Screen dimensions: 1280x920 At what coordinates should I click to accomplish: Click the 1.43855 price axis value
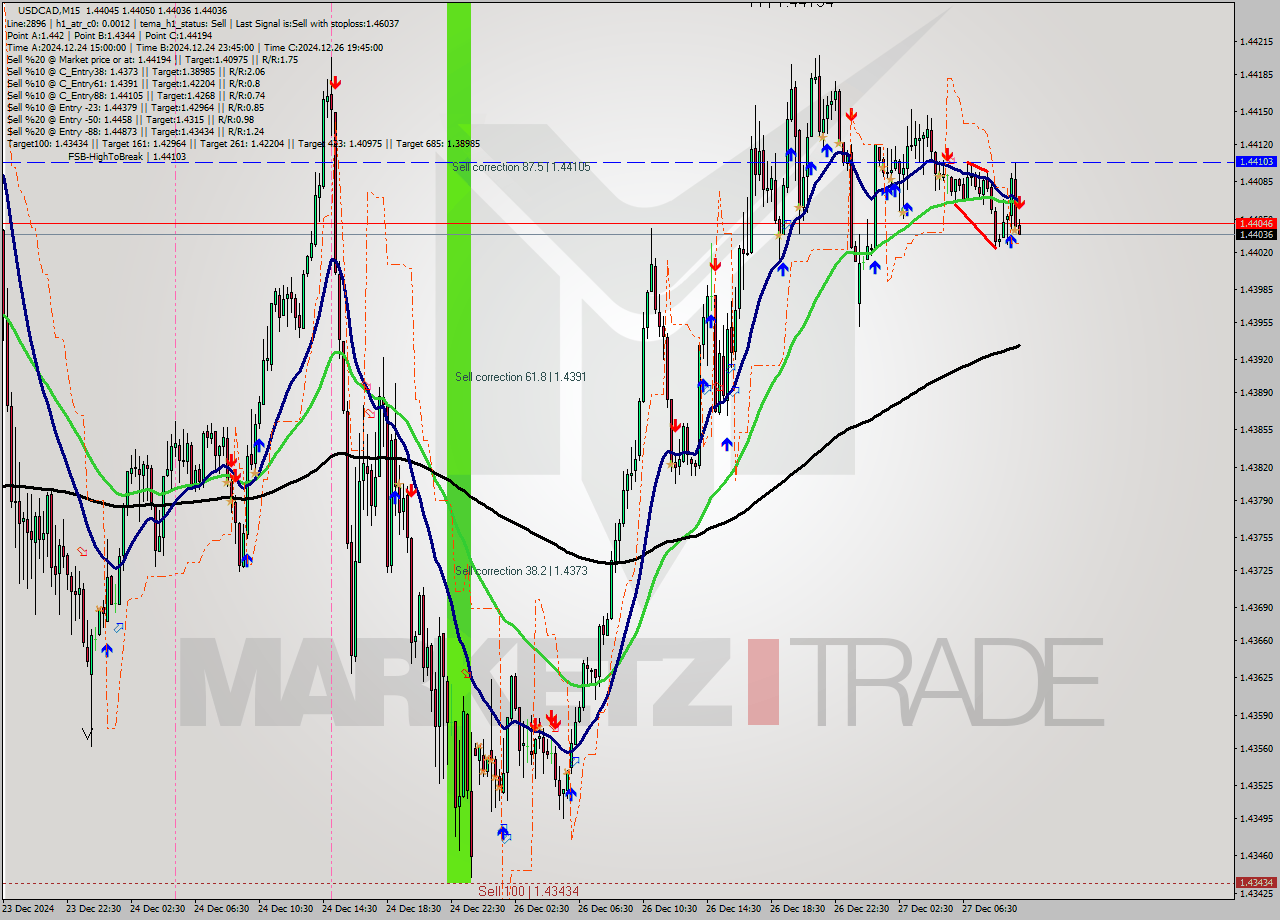(1255, 429)
